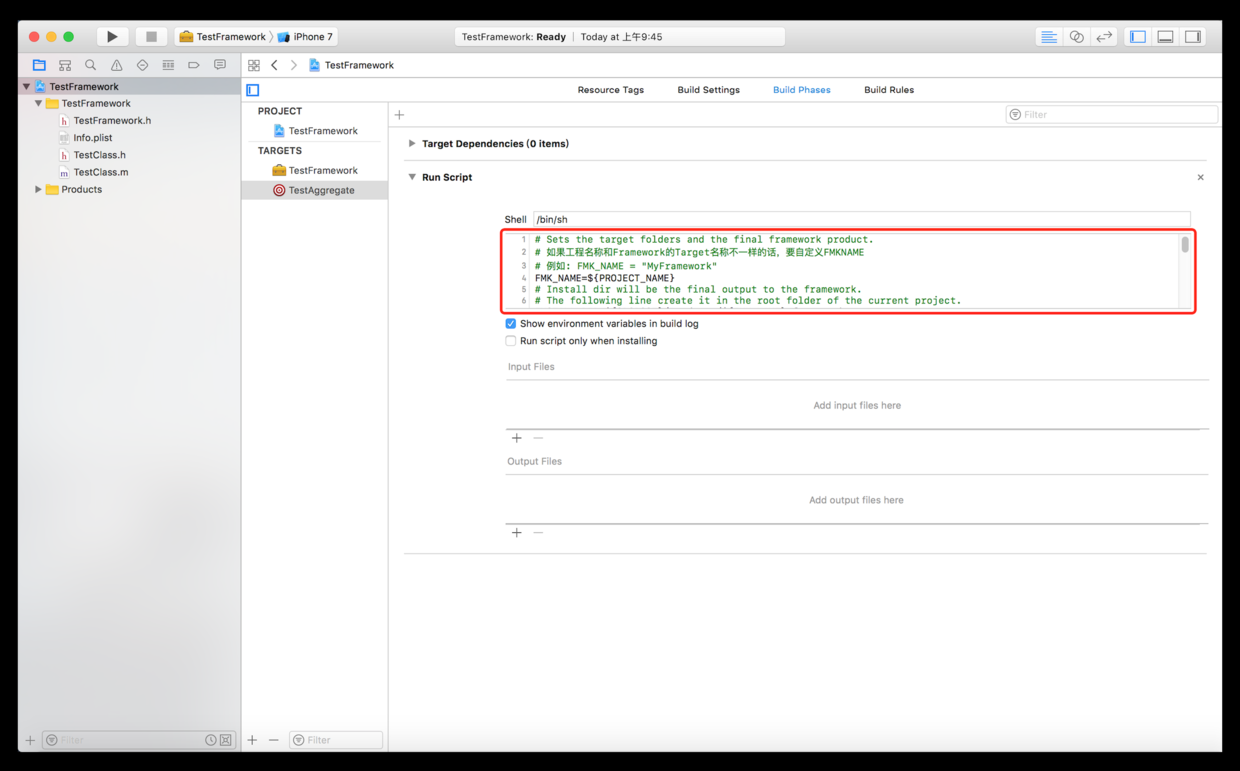Click the Stop button in toolbar
1240x771 pixels.
click(151, 37)
